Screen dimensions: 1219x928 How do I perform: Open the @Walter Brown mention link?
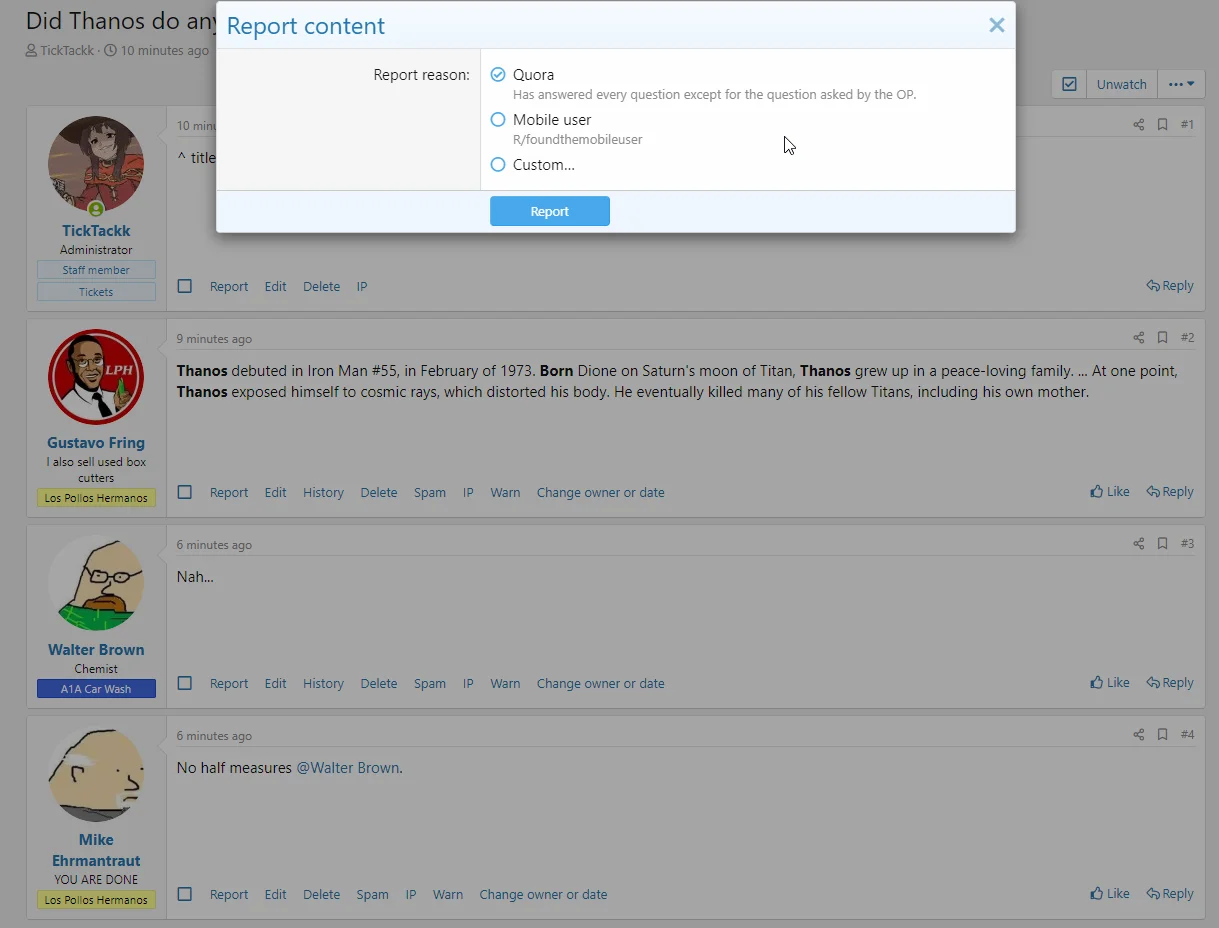(x=347, y=768)
